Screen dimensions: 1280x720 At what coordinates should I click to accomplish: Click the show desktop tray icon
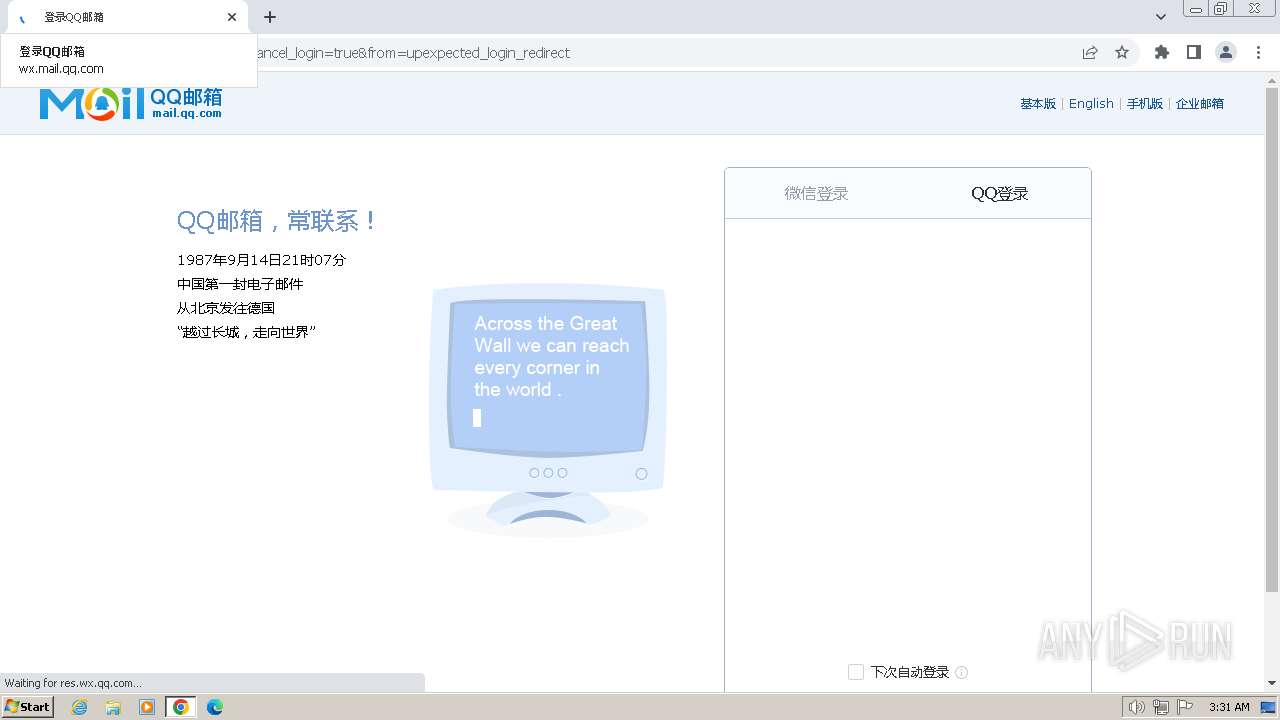point(1268,707)
